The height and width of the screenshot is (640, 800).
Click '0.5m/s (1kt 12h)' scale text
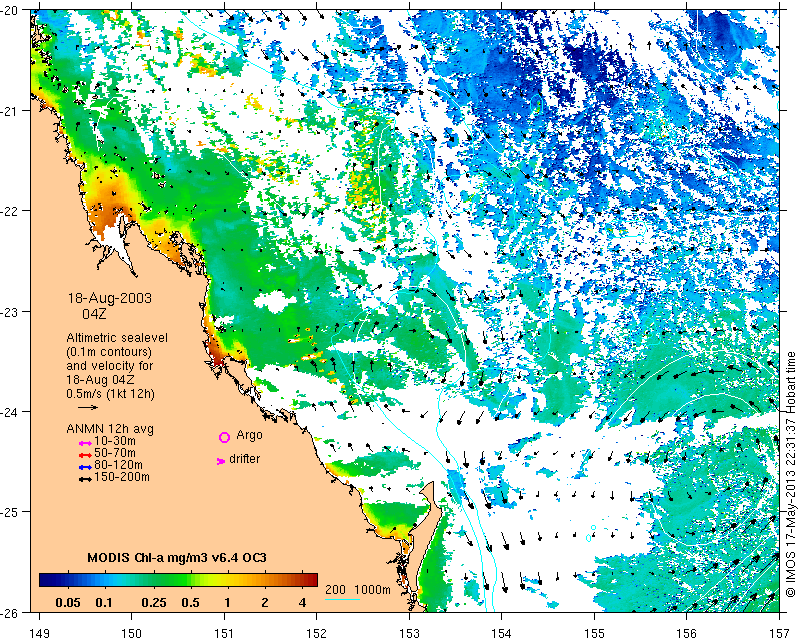(110, 394)
